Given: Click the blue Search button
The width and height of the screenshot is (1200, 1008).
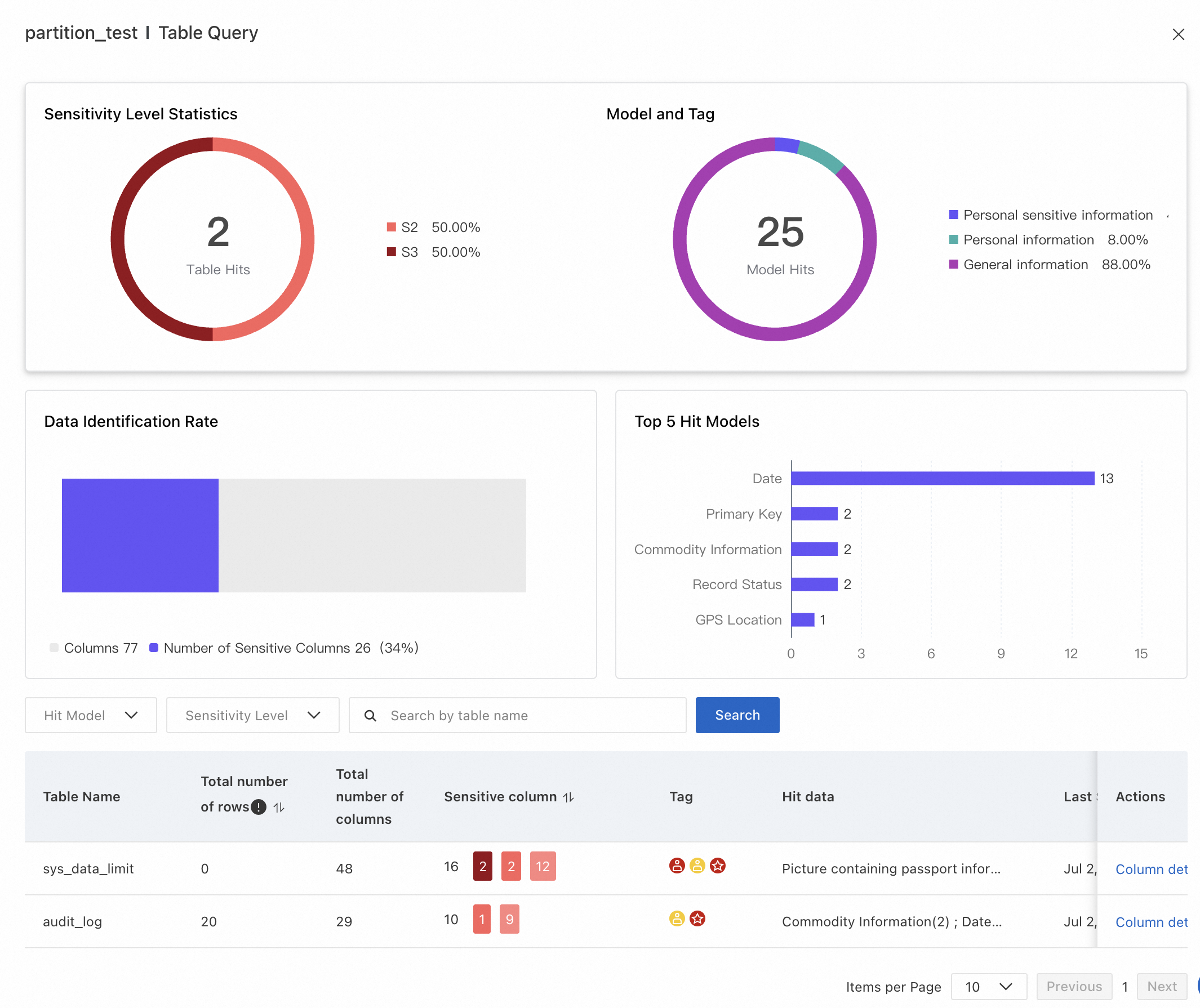Looking at the screenshot, I should 737,715.
